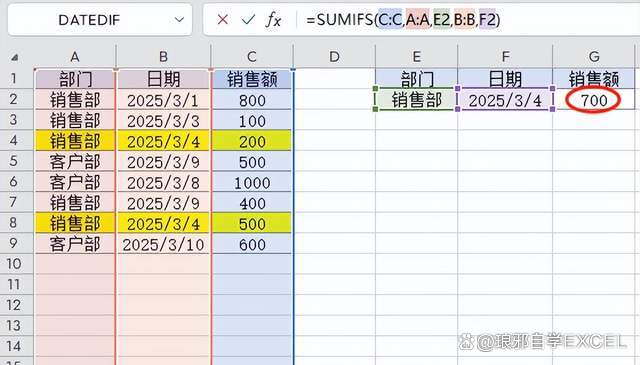Screen dimensions: 640x365
Task: Open the Insert Function fx dialog
Action: tap(273, 19)
